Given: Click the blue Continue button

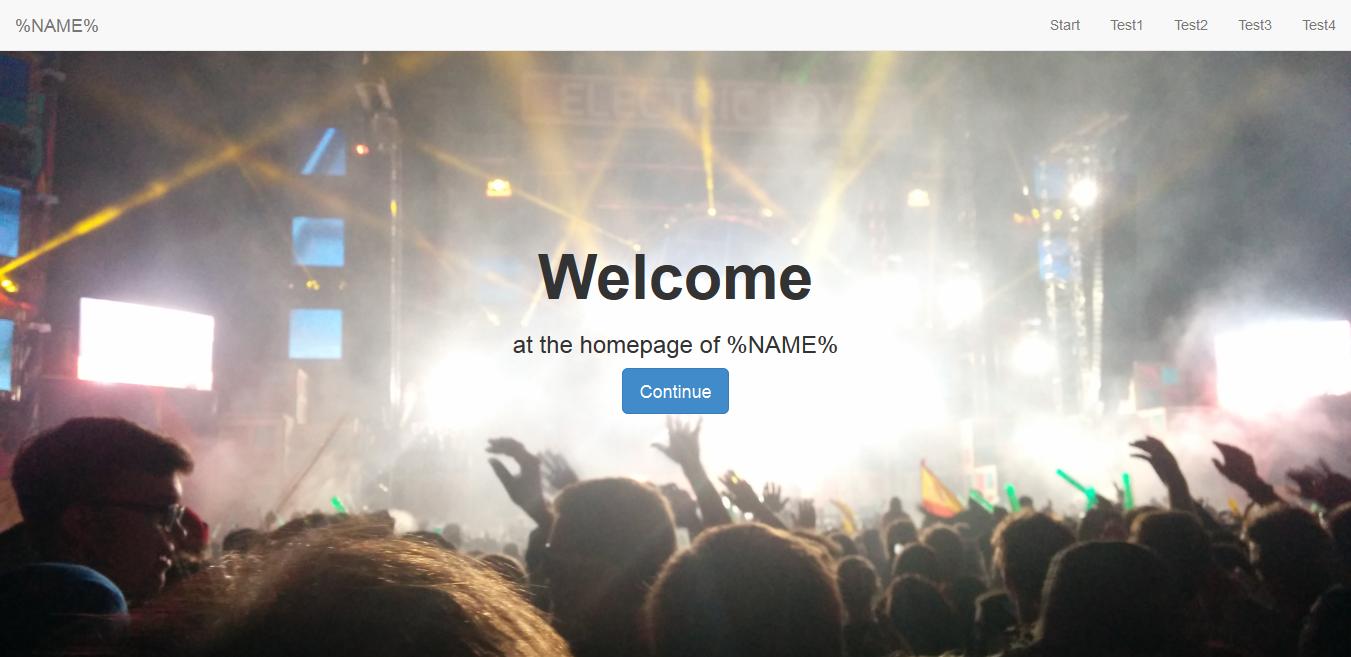Looking at the screenshot, I should 675,391.
